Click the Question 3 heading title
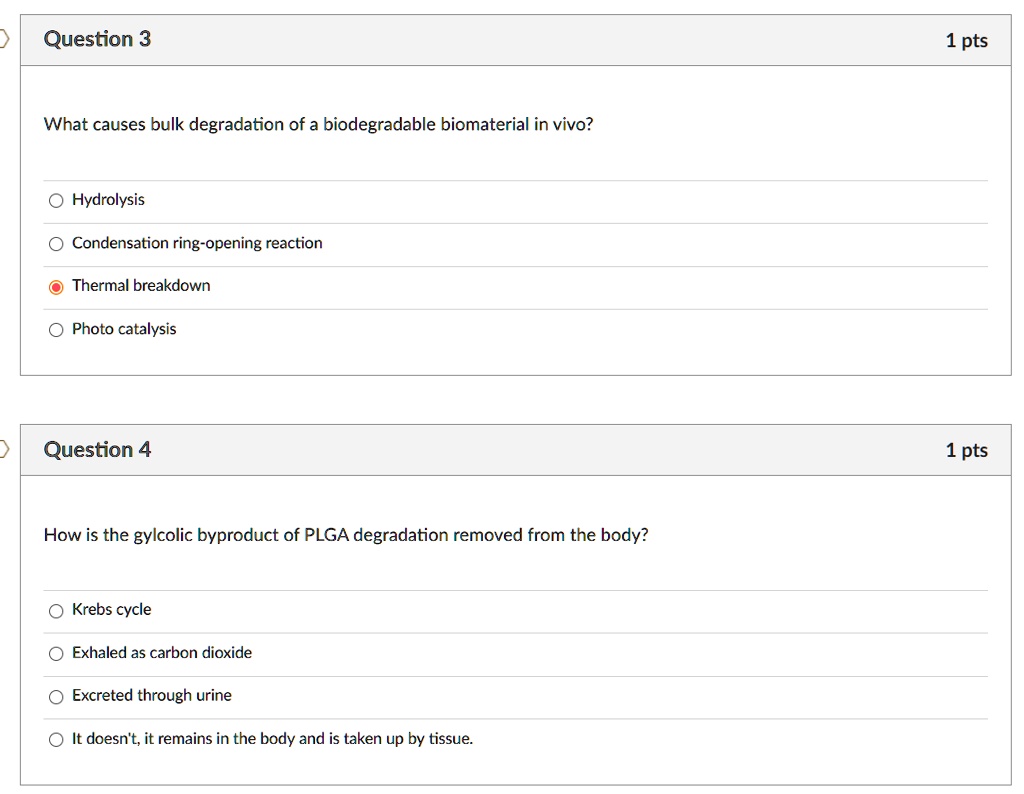Viewport: 1024px width, 794px height. click(x=97, y=39)
